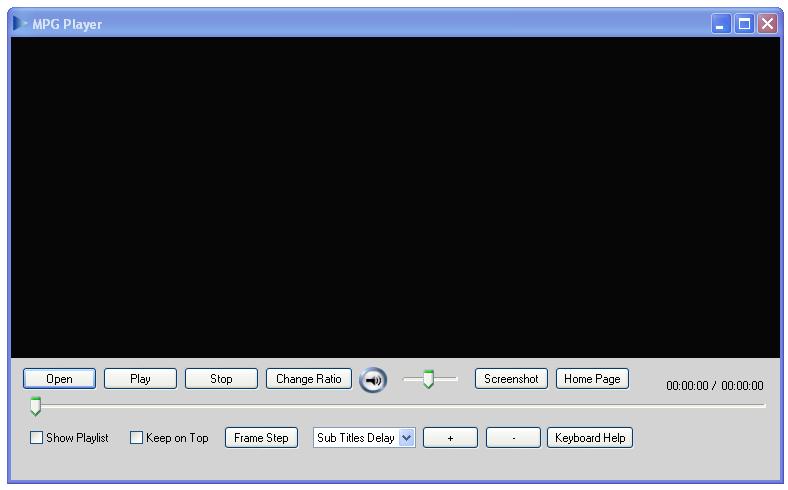Open a media file

pos(59,379)
